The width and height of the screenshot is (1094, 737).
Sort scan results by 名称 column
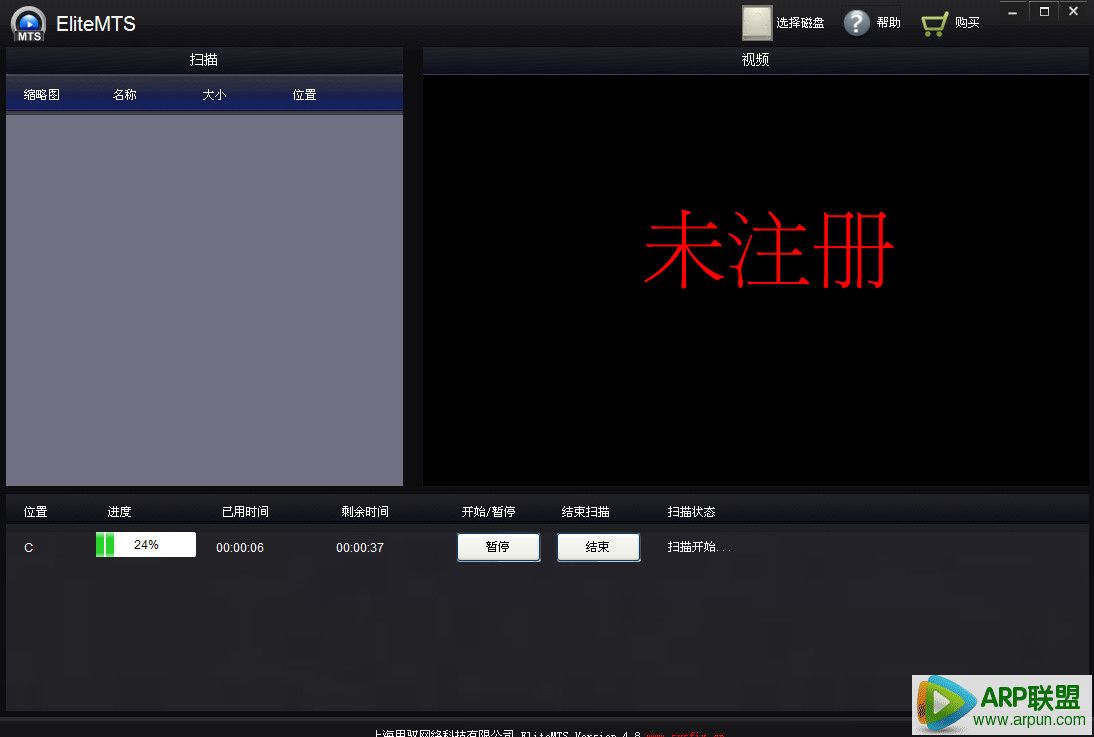point(124,94)
